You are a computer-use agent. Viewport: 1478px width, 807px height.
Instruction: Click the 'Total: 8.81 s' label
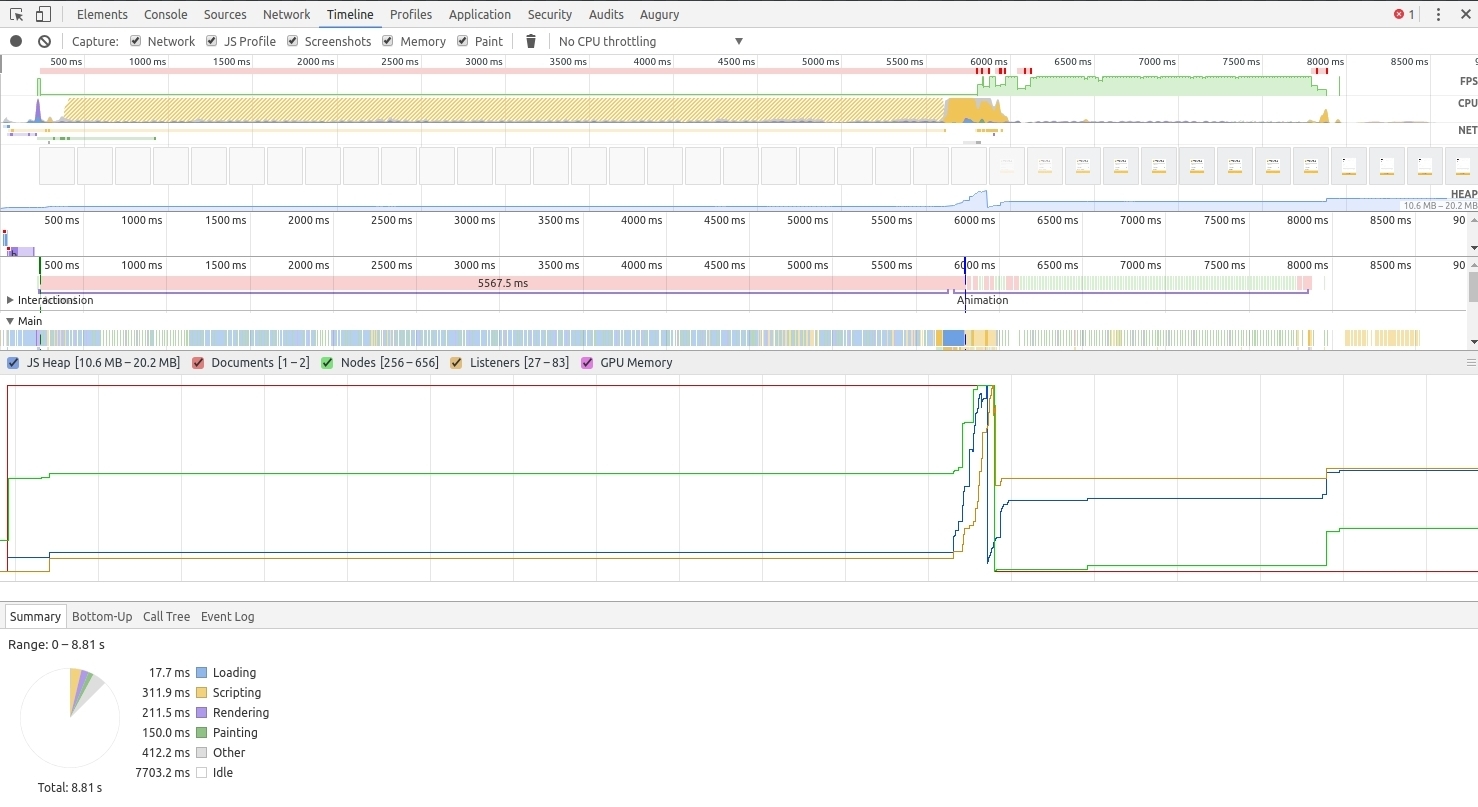pyautogui.click(x=70, y=788)
